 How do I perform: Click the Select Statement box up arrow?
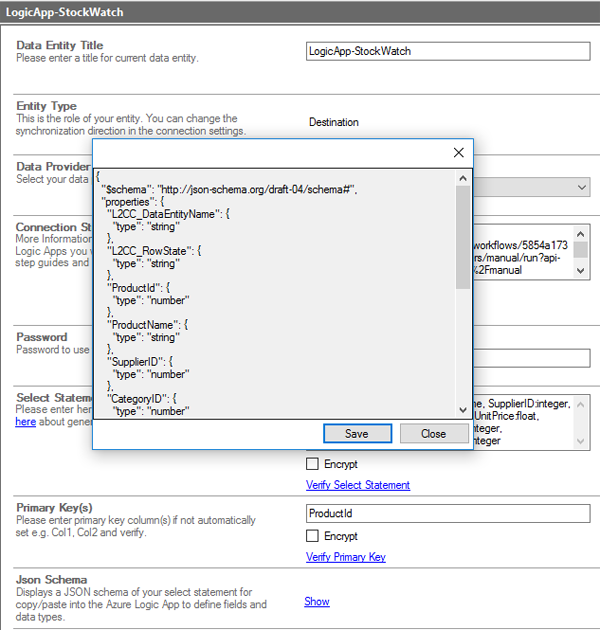pos(581,403)
